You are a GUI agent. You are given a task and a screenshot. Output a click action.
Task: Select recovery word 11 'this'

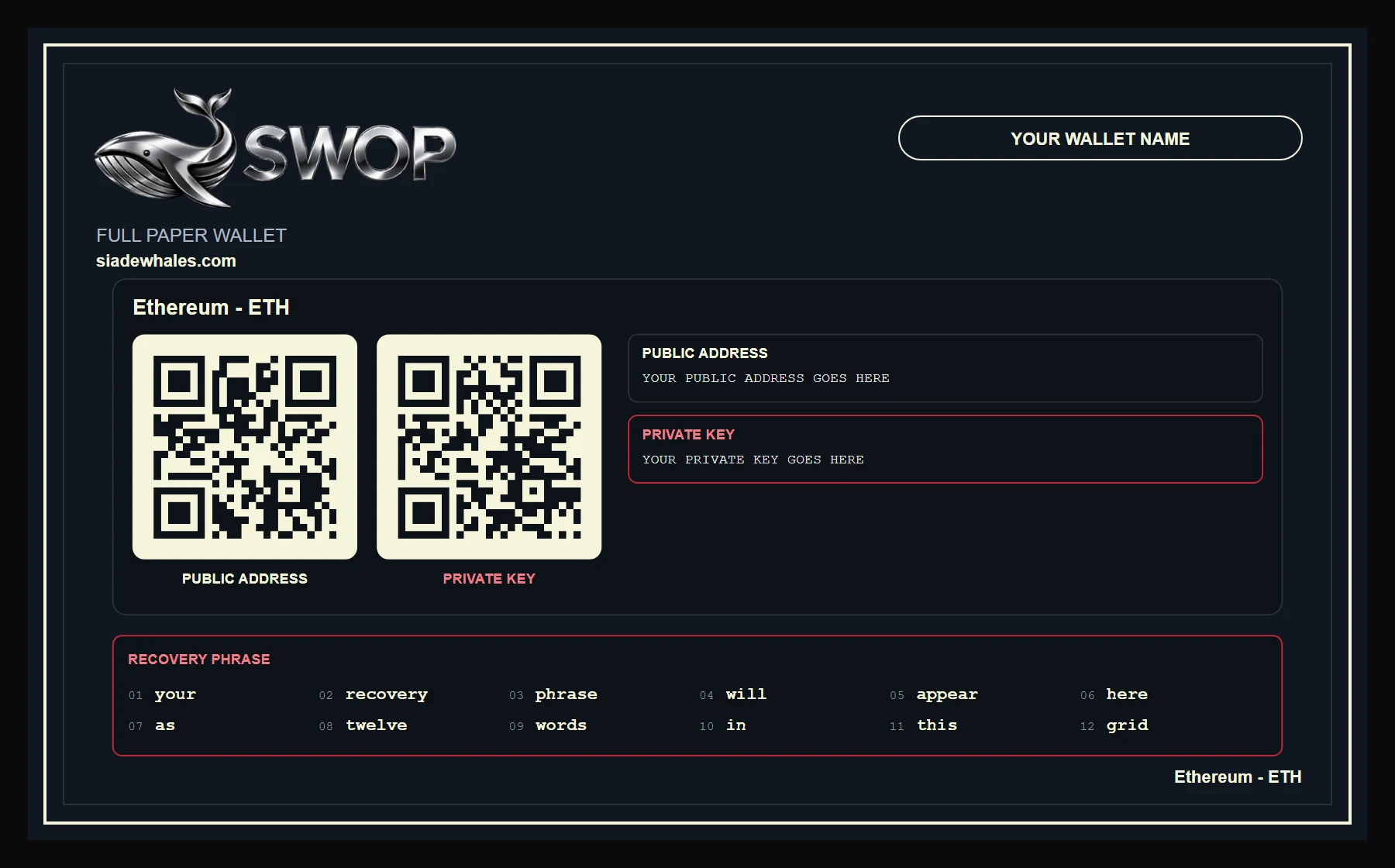coord(937,725)
